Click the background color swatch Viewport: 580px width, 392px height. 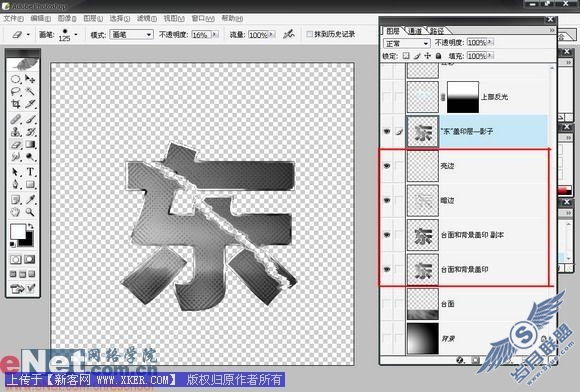pos(29,241)
